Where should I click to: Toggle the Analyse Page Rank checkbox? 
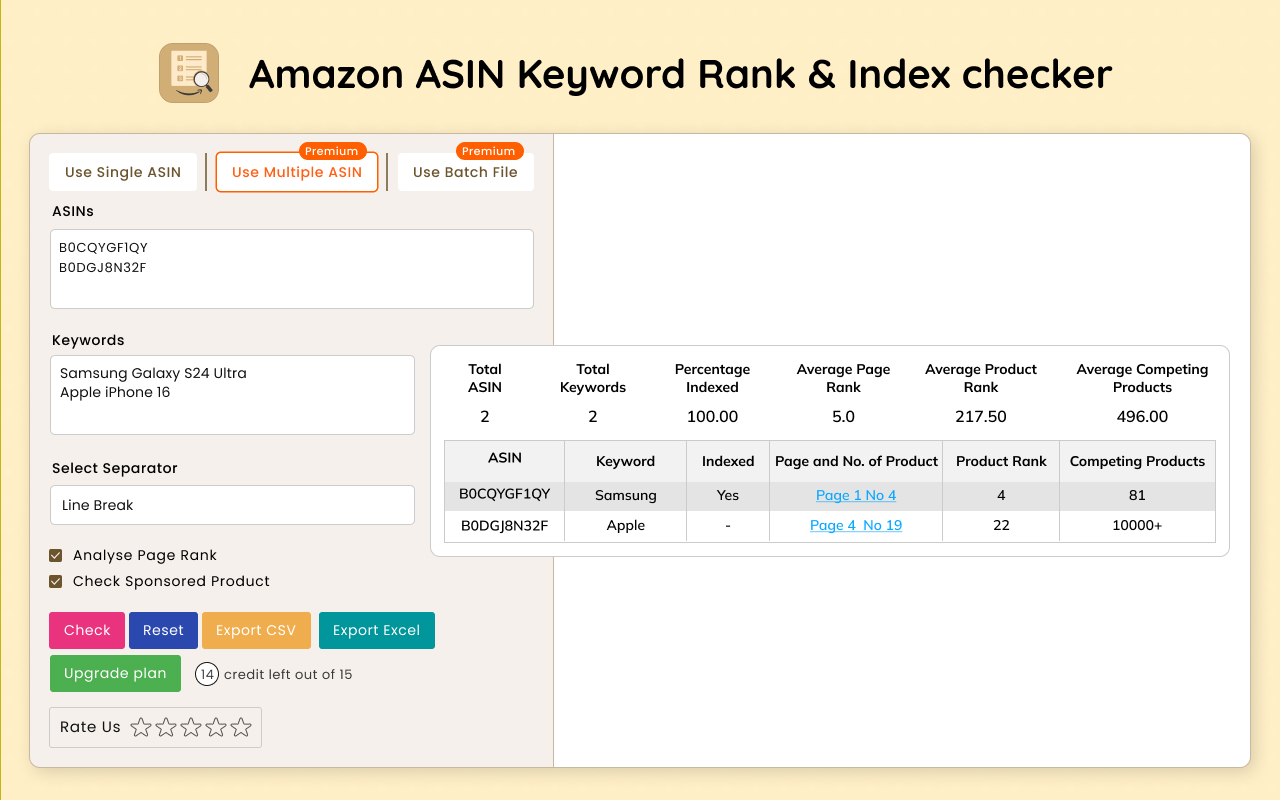tap(56, 555)
